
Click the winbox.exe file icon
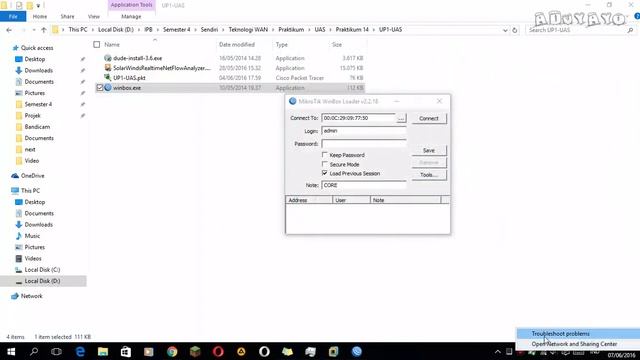click(x=108, y=87)
